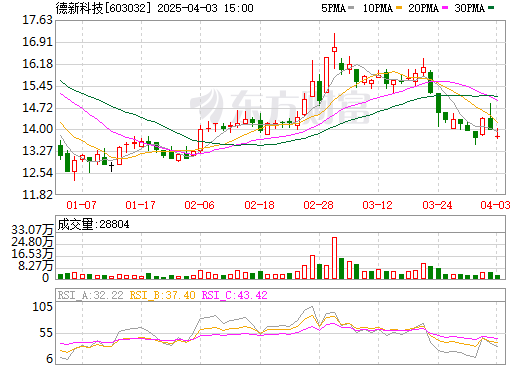Select the 02-06 date label
520x365 pixels.
pos(200,205)
